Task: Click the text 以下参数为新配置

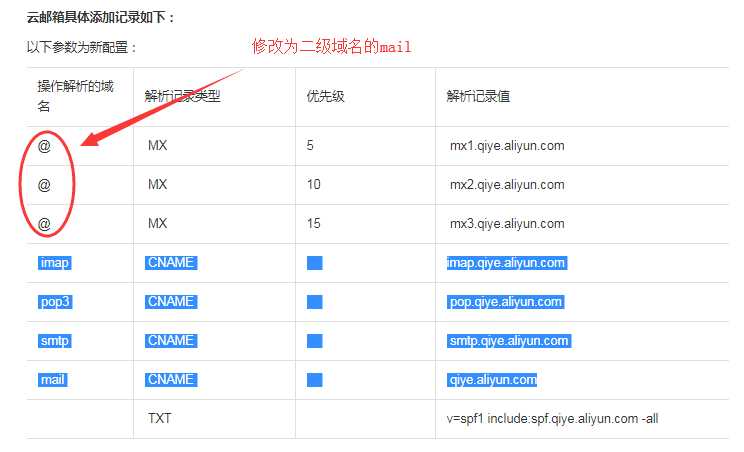Action: 81,47
